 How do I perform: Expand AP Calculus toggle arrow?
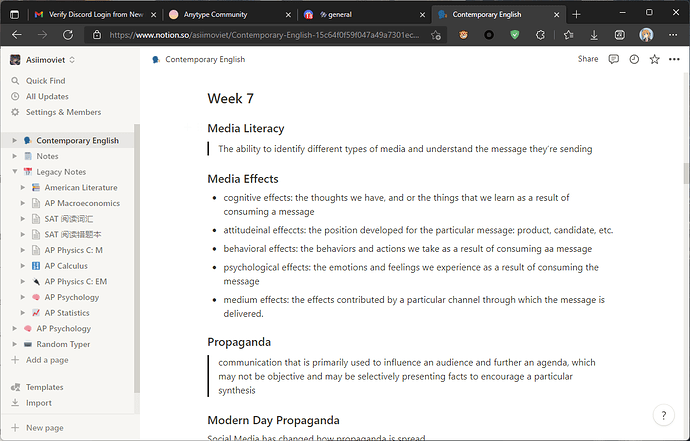pos(22,266)
